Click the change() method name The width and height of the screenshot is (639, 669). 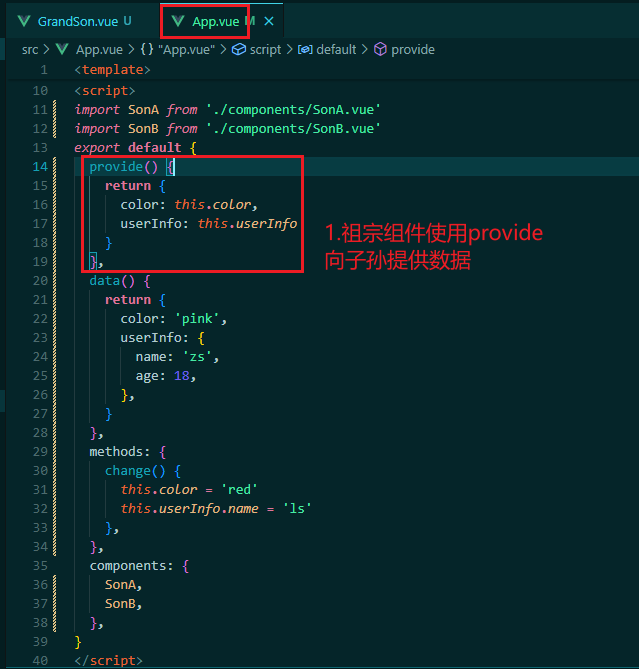coord(128,471)
